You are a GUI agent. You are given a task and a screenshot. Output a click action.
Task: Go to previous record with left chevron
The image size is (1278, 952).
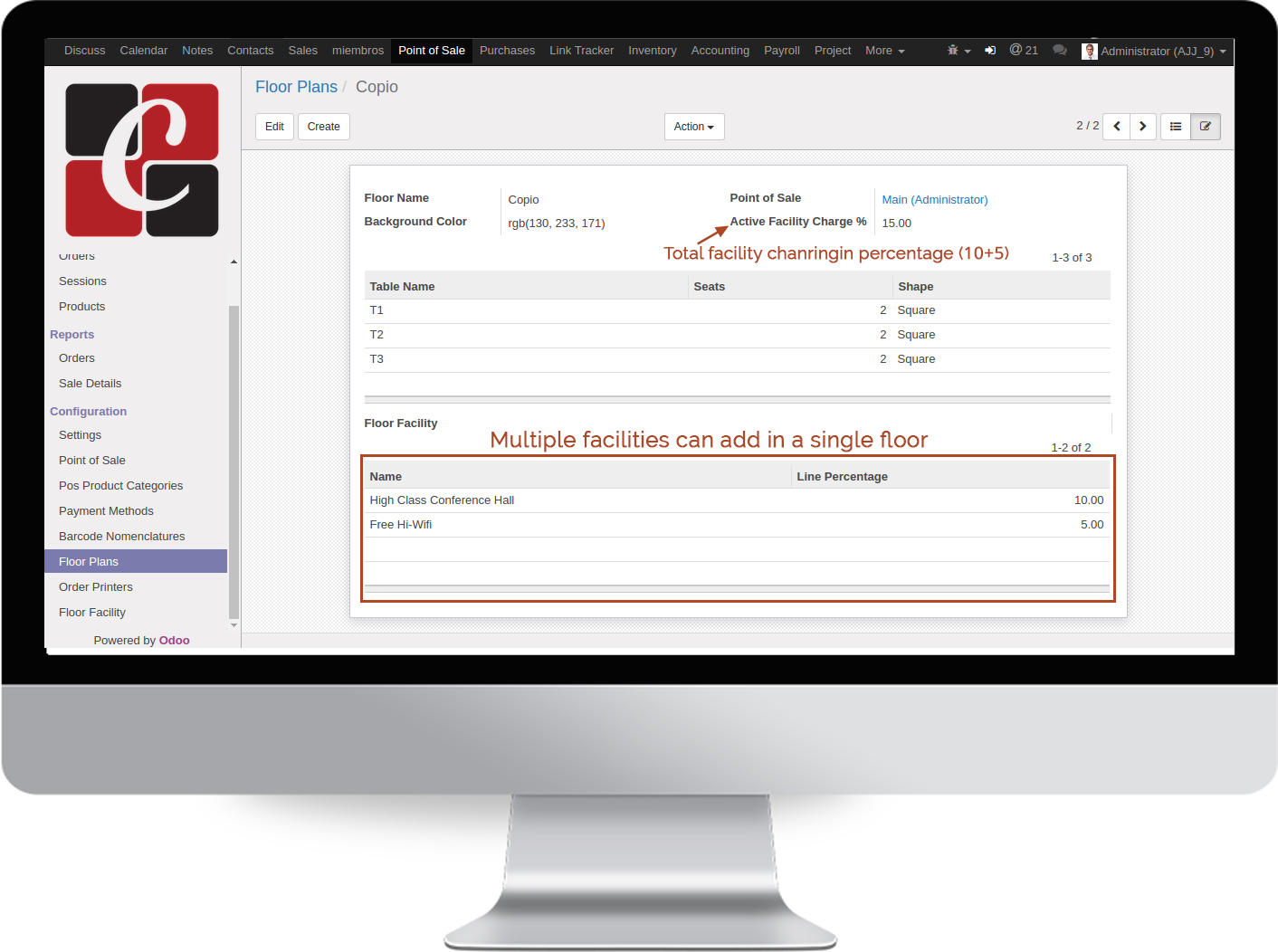pyautogui.click(x=1117, y=127)
